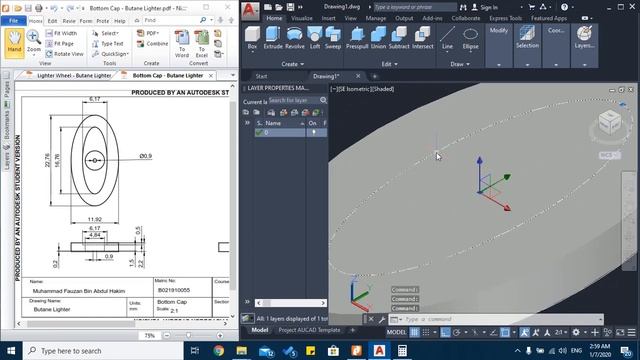Toggle polar tracking in status bar

click(456, 332)
